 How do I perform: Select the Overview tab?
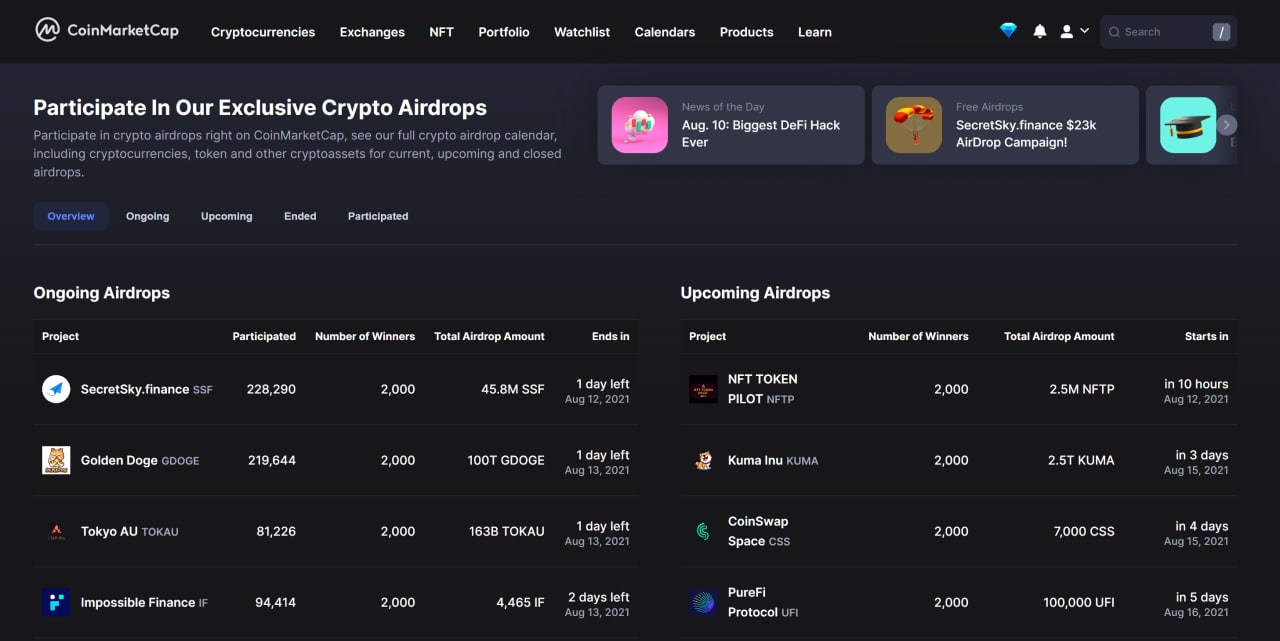(x=71, y=216)
